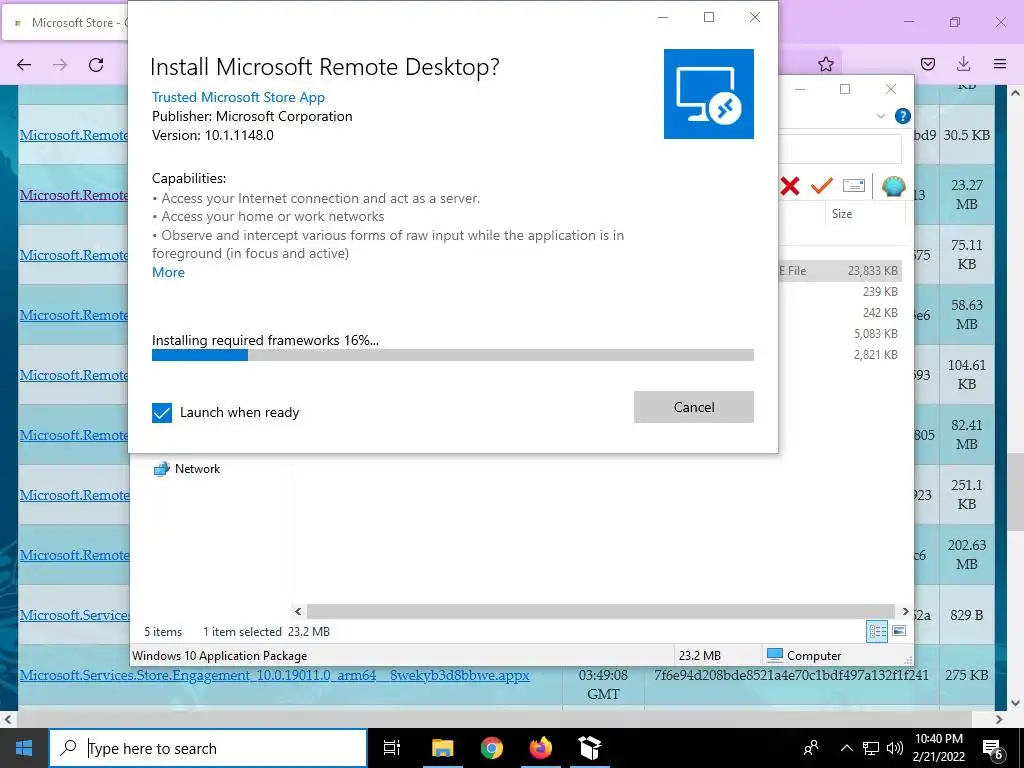
Task: Open the Trusted Microsoft Store App link
Action: click(238, 97)
